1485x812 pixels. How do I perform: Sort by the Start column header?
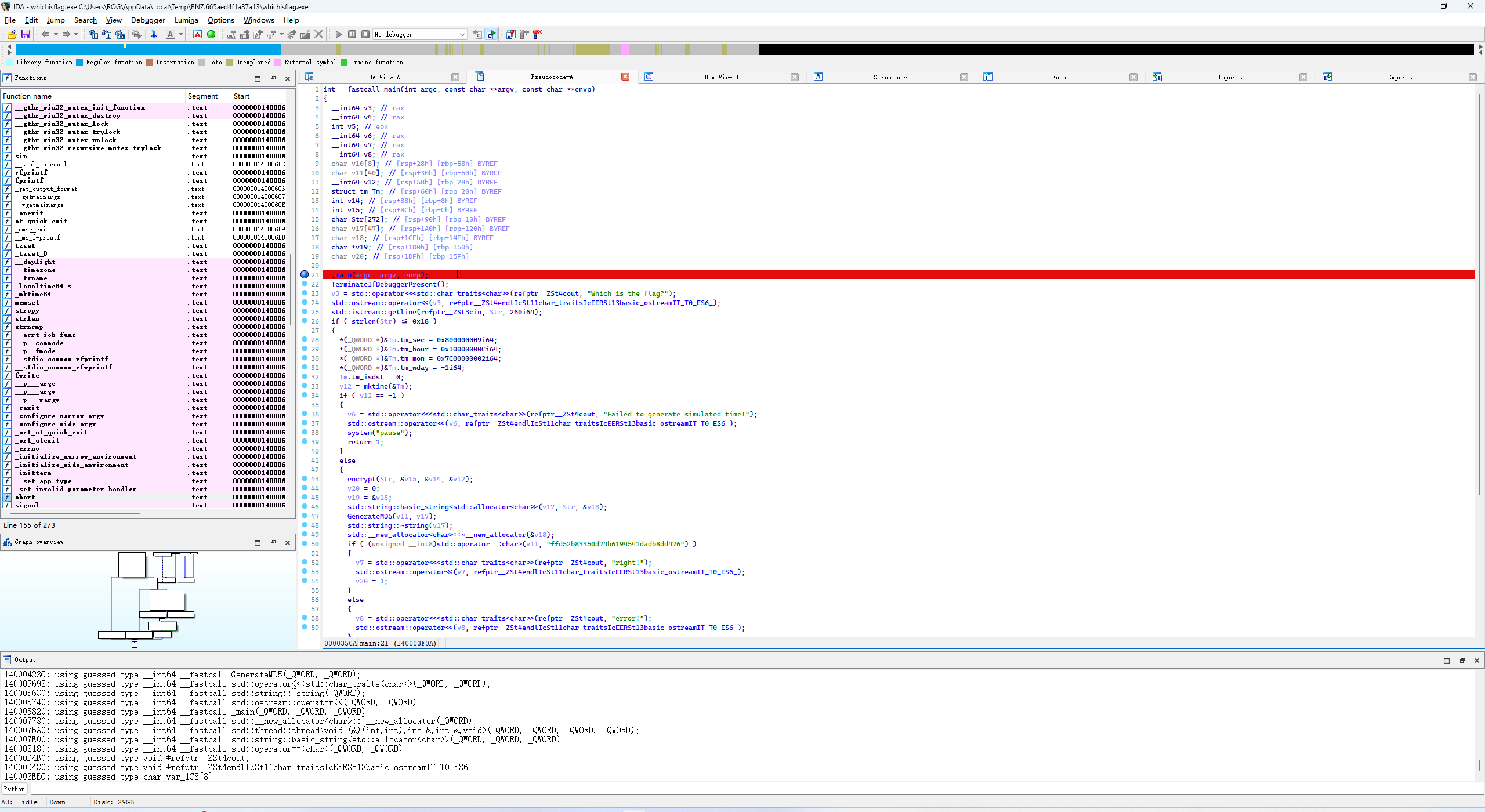(260, 96)
